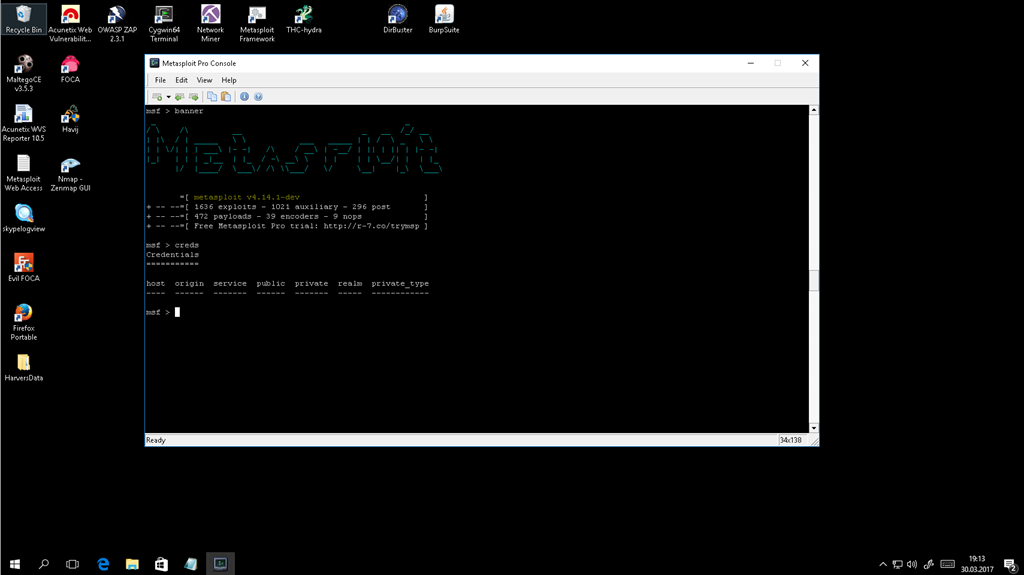Open the Action Center notifications icon
The image size is (1024, 575).
1010,565
